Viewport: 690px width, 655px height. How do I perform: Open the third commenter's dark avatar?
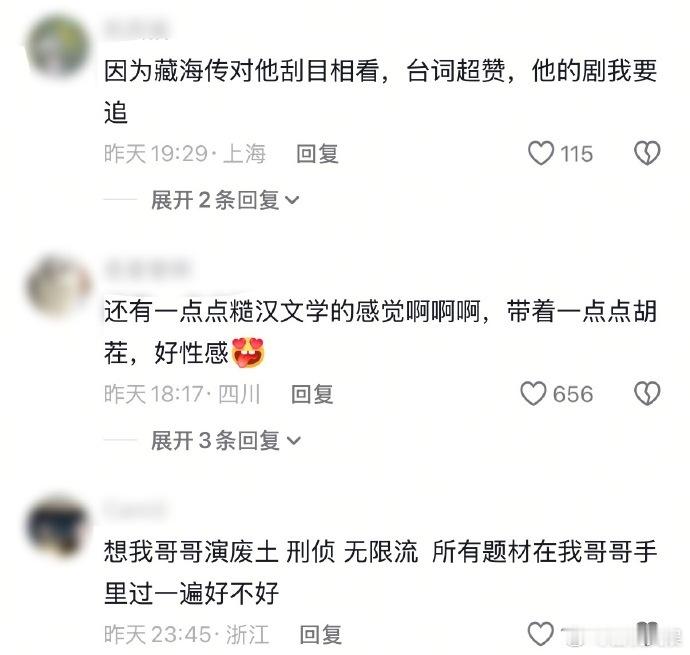click(58, 526)
